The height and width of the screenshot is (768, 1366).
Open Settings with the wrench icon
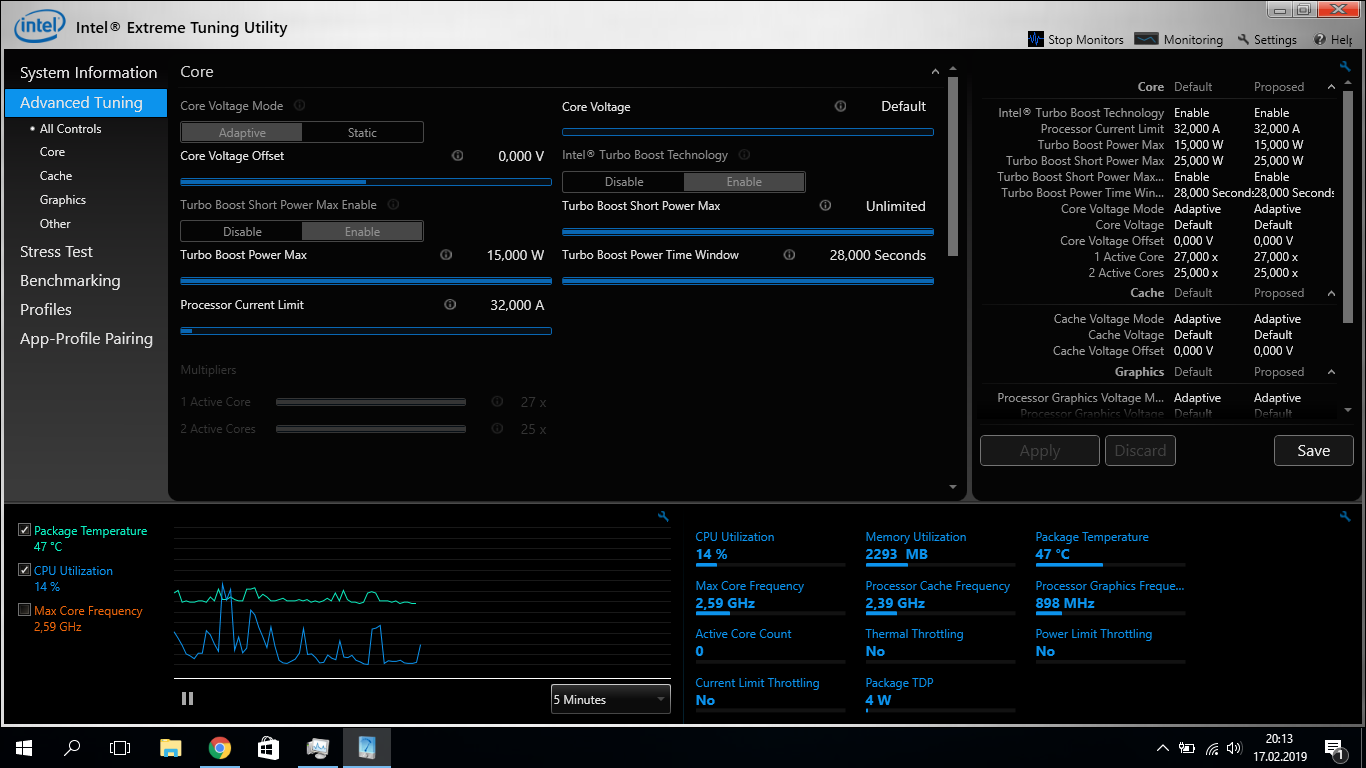point(1267,39)
